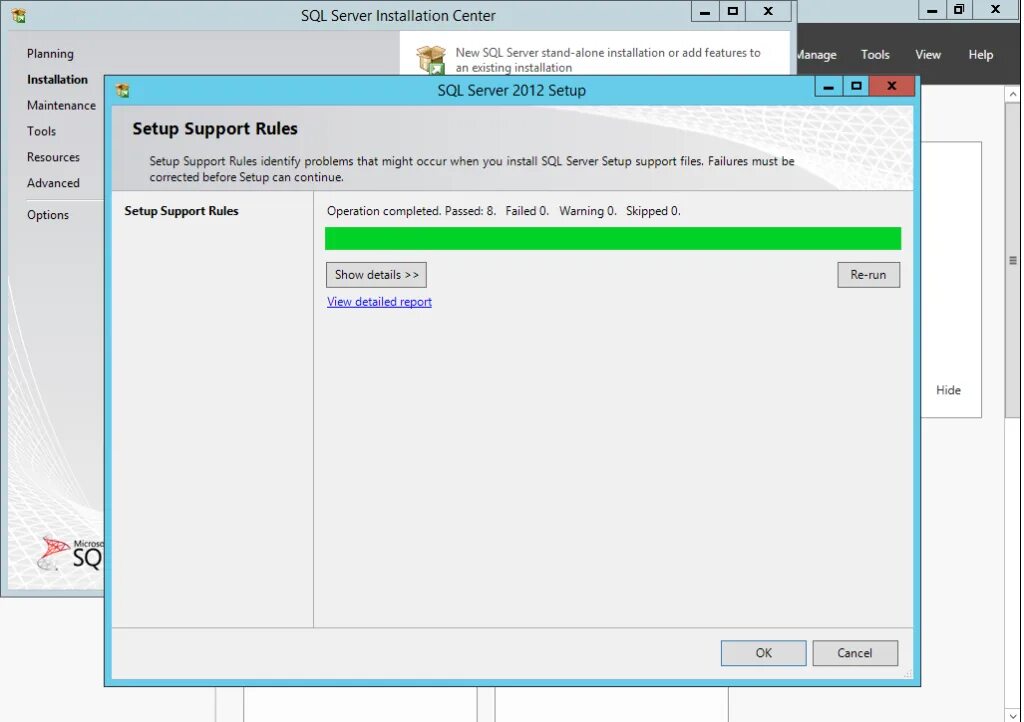Open Help menu in Server Manager
The image size is (1024, 722).
click(980, 55)
